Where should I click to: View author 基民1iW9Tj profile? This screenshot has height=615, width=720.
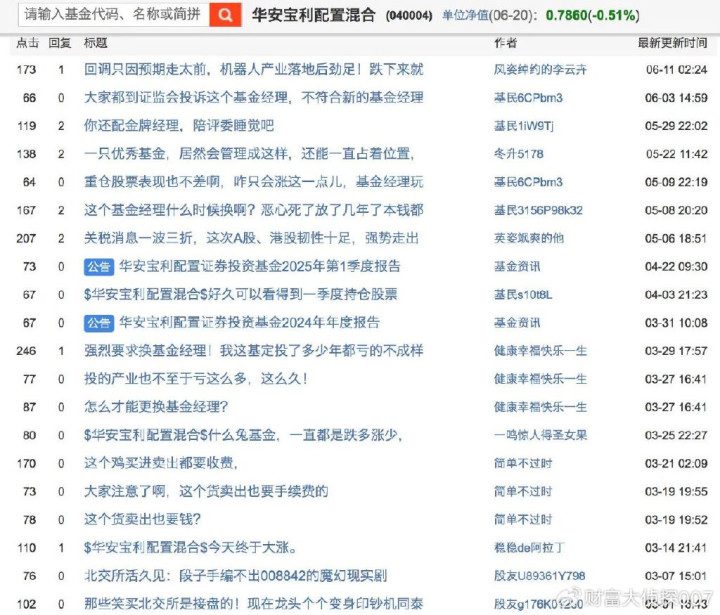point(524,125)
